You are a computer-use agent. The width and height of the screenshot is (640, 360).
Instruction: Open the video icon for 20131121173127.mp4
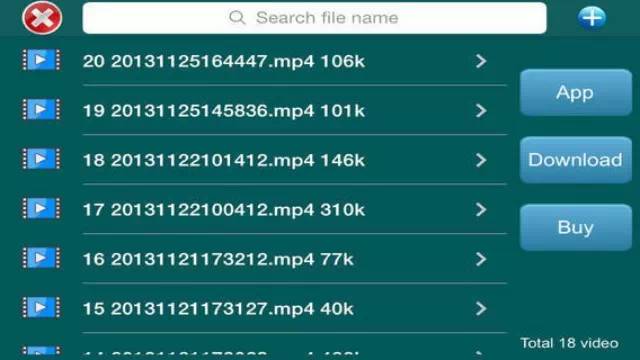point(41,307)
